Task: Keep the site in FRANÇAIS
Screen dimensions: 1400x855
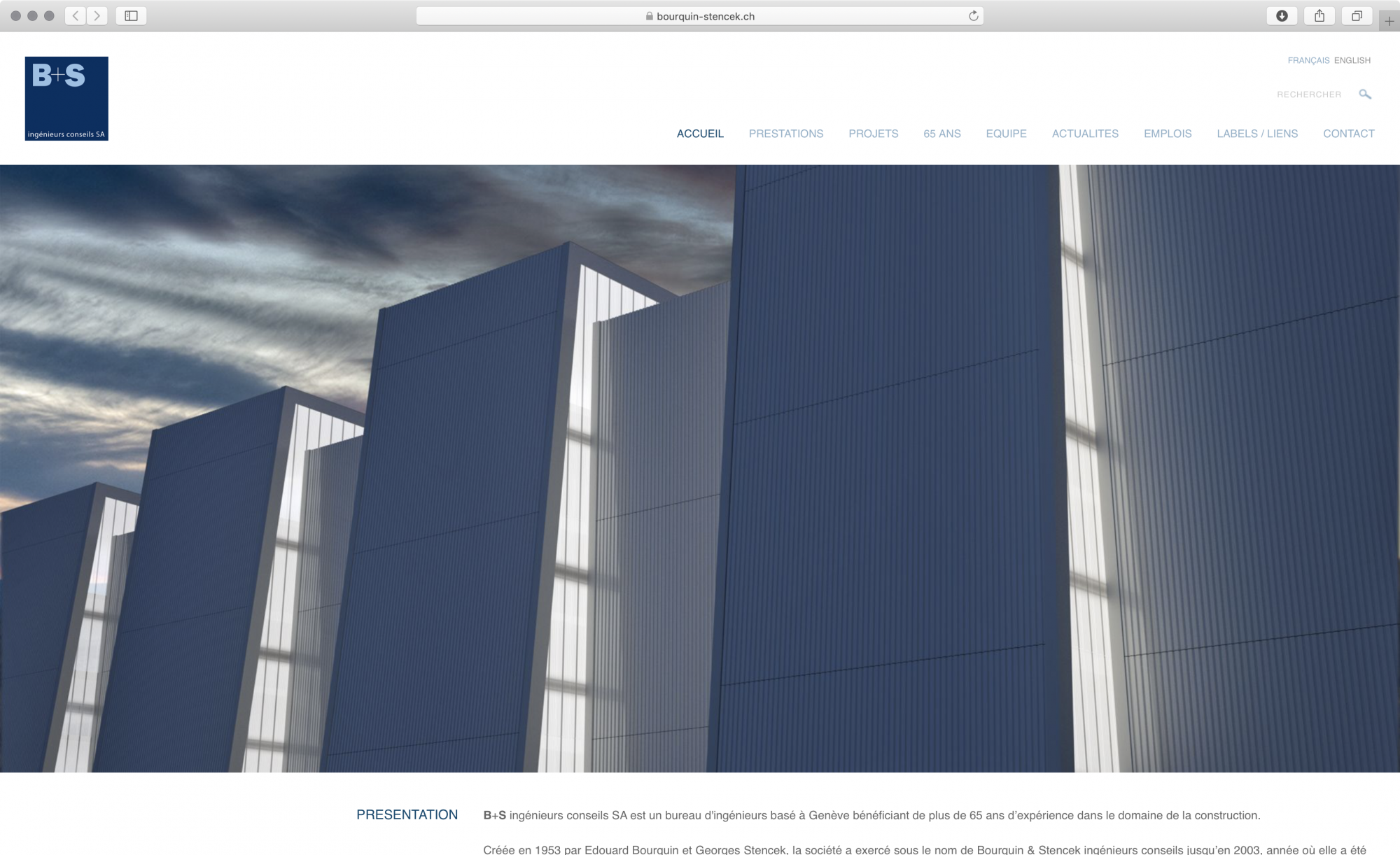Action: 1310,60
